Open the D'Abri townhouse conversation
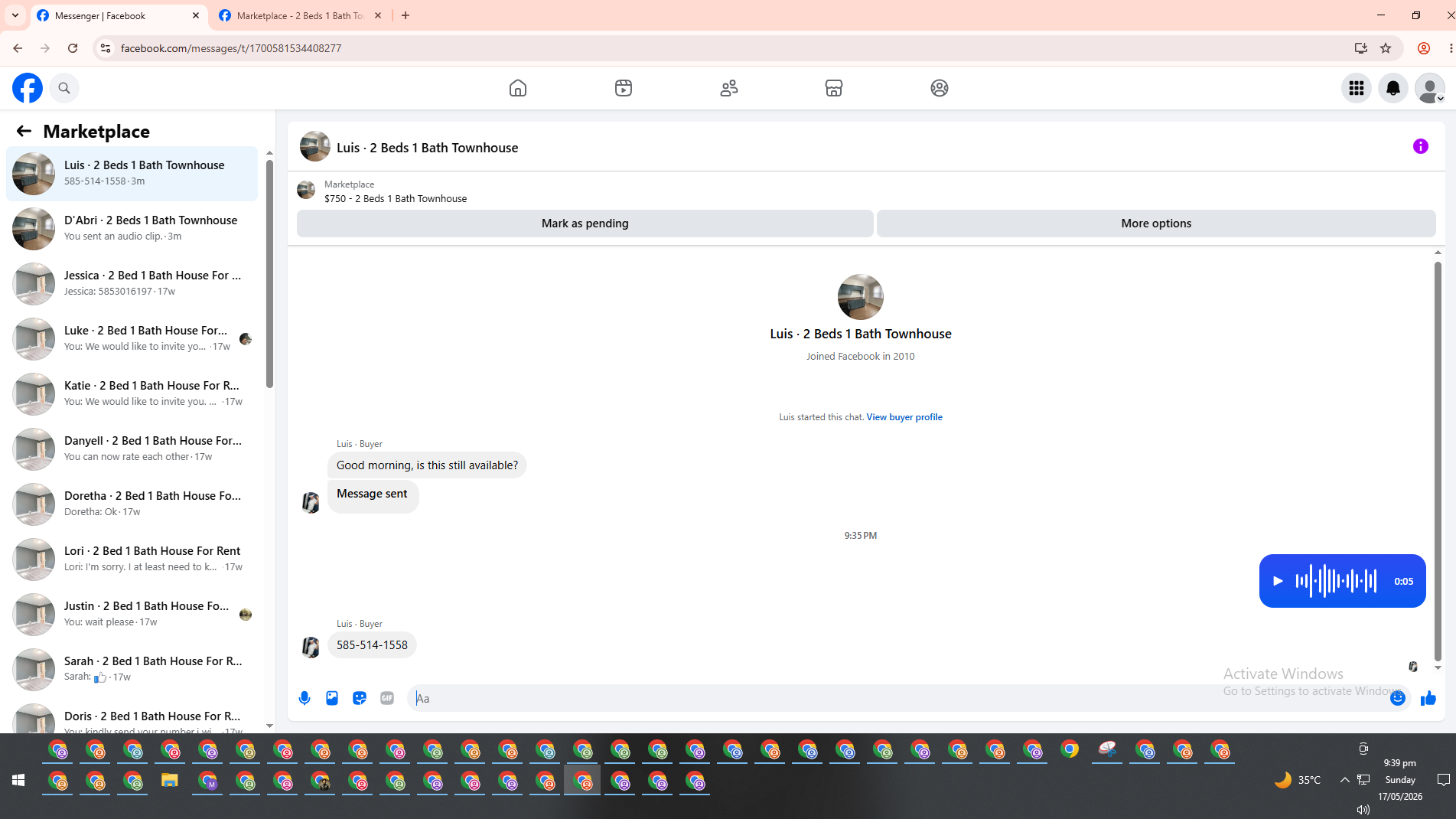This screenshot has width=1456, height=819. (x=132, y=229)
